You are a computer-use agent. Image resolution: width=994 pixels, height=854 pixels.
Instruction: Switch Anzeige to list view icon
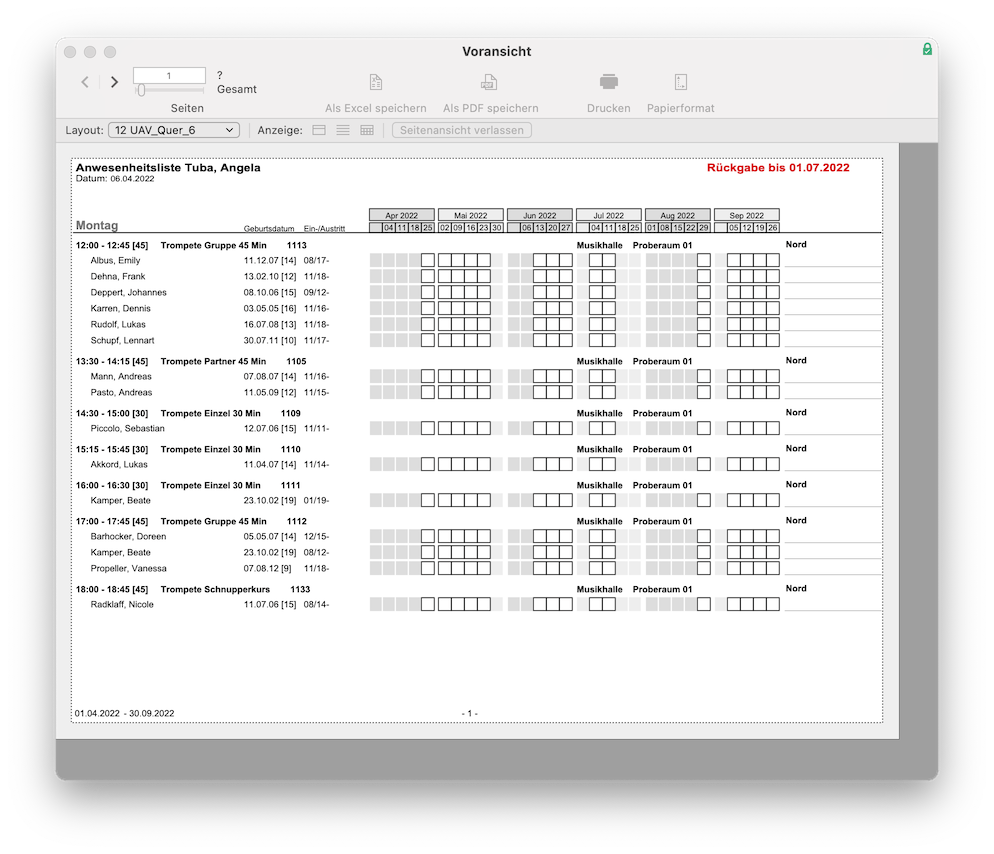click(x=343, y=130)
